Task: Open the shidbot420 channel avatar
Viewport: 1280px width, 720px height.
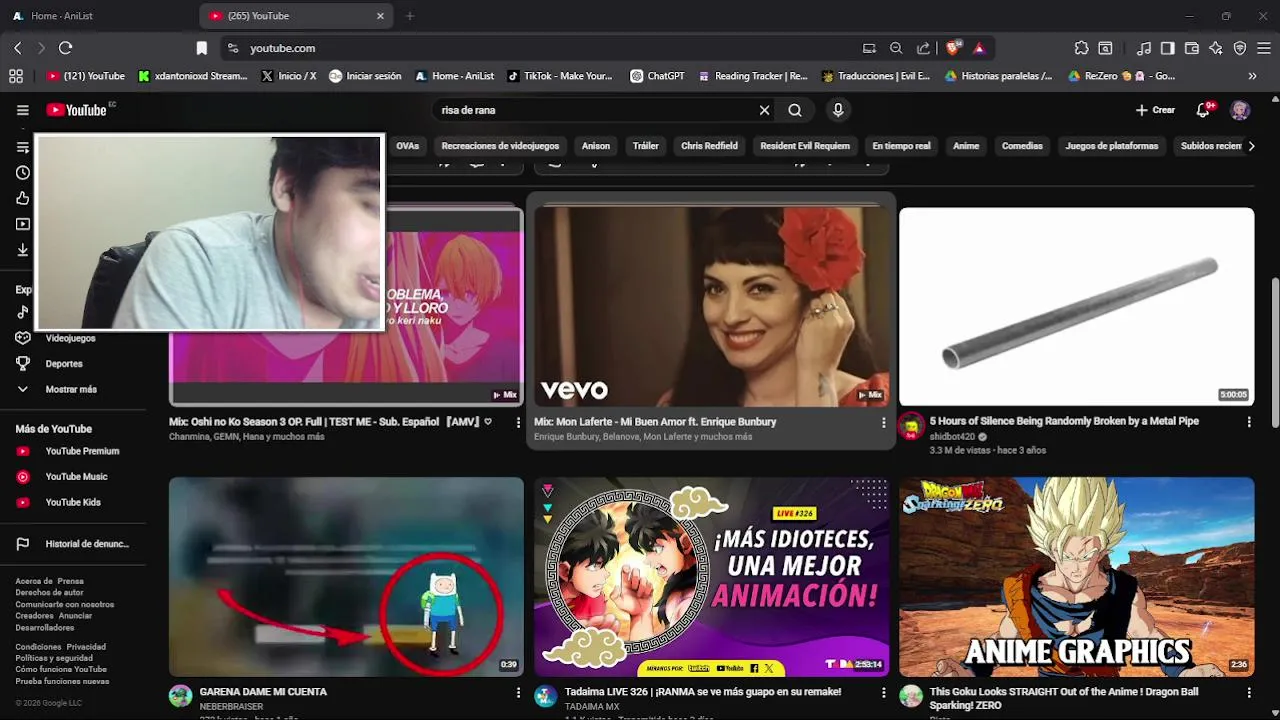Action: (x=910, y=427)
